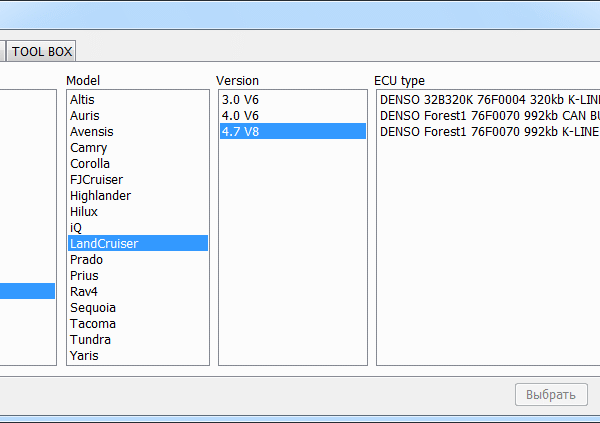Pick Hilux in the Model list

(138, 212)
